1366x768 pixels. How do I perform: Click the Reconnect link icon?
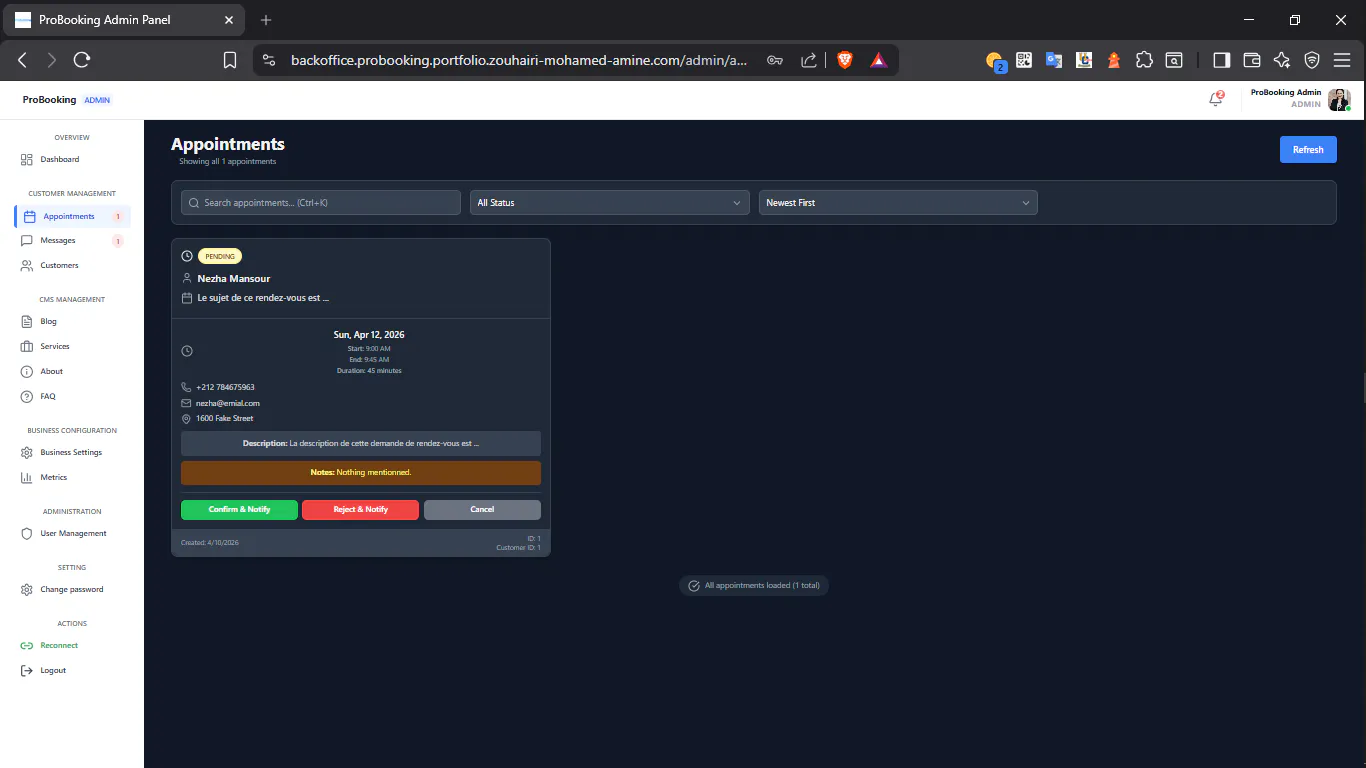click(27, 645)
